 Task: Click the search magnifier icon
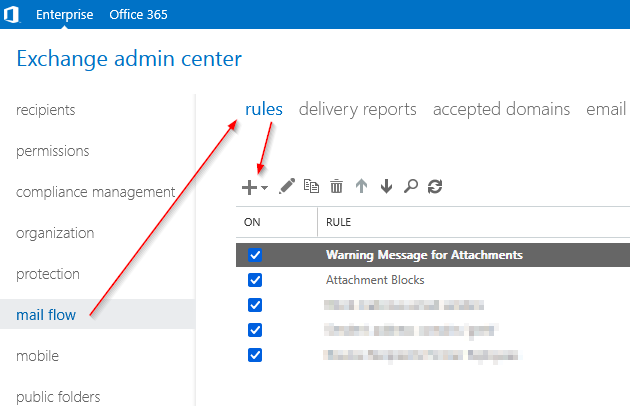[411, 186]
